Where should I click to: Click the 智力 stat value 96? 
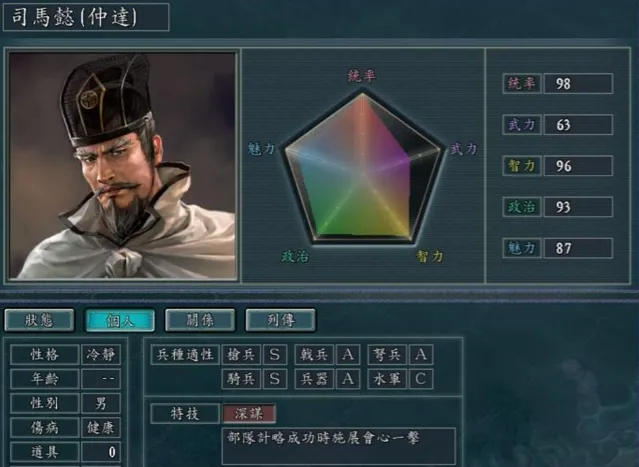point(578,166)
